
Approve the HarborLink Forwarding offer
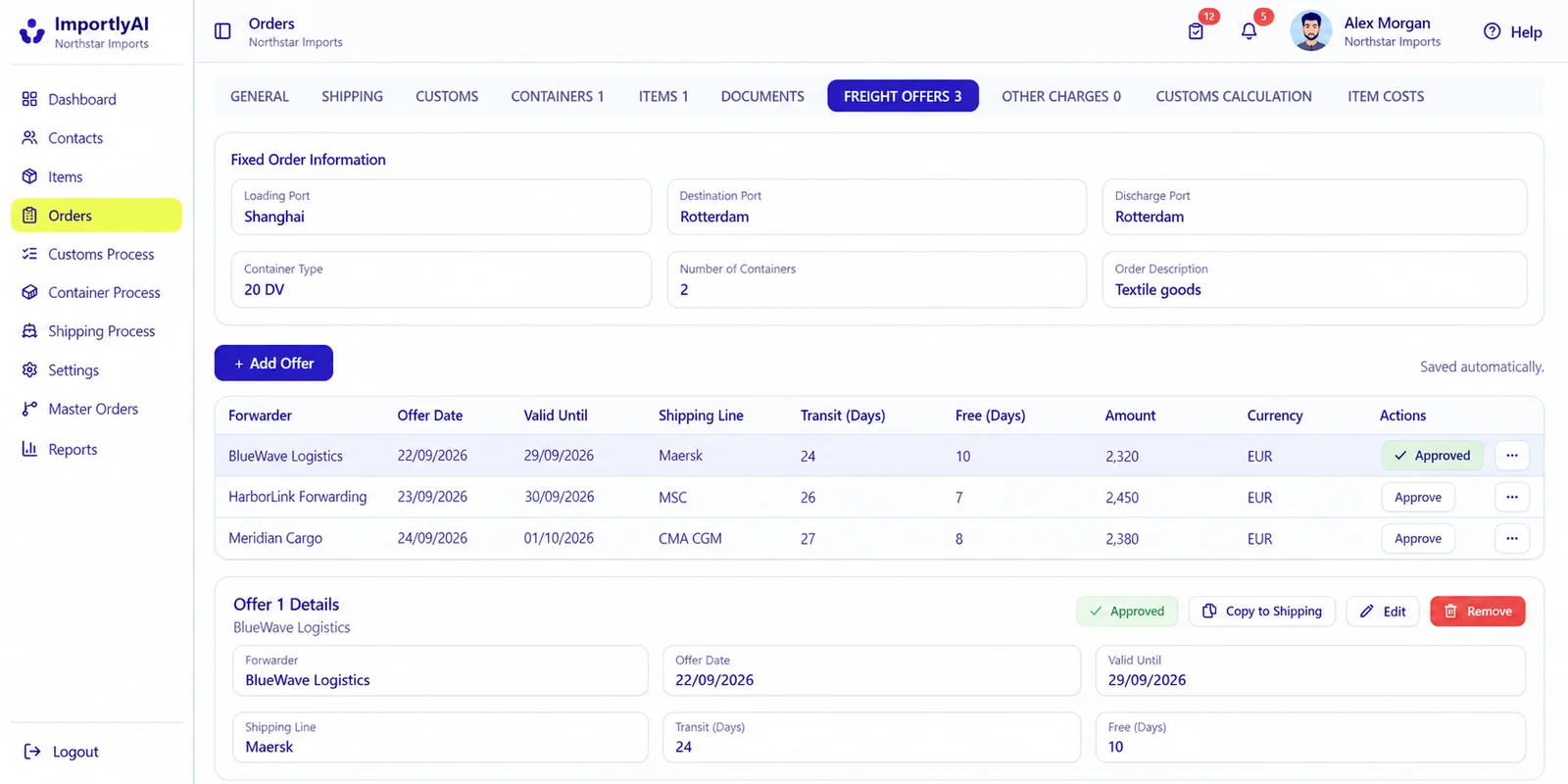(x=1418, y=497)
